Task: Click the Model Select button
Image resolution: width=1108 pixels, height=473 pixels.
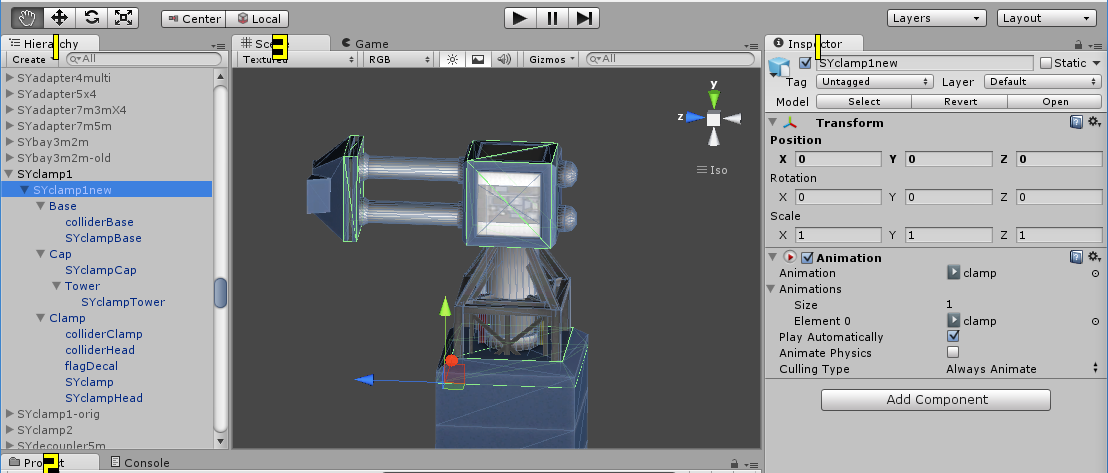Action: pyautogui.click(x=864, y=102)
